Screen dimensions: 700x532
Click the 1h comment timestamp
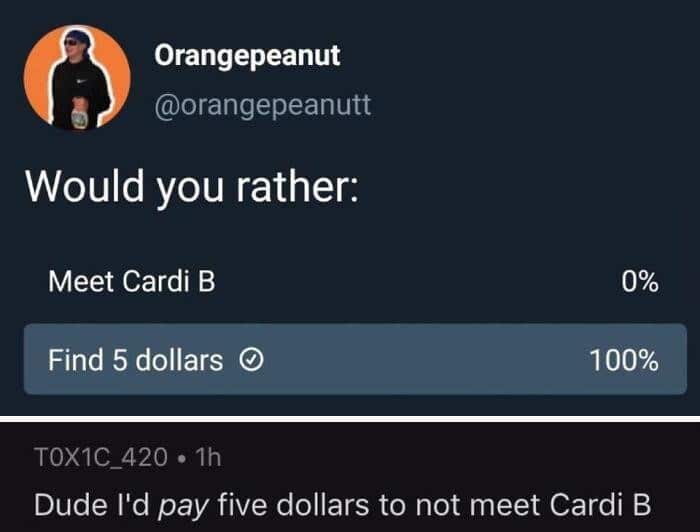pos(208,457)
